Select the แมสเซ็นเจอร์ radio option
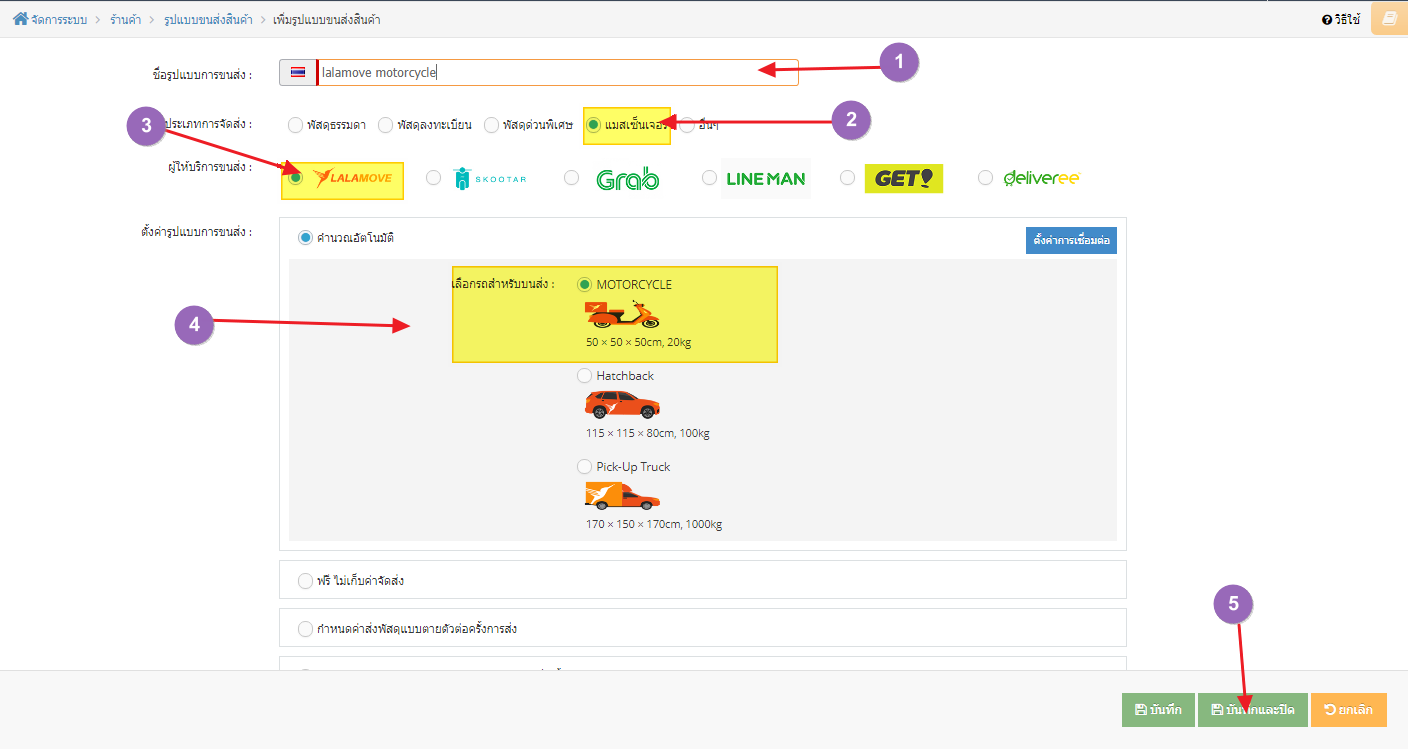 coord(594,125)
